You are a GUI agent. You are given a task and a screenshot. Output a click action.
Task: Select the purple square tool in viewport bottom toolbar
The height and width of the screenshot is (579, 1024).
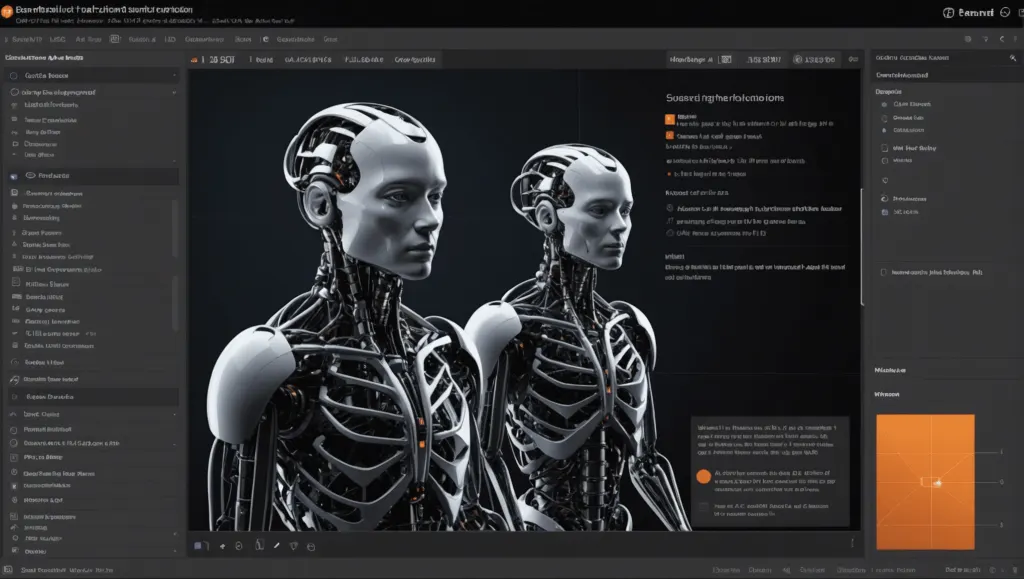pos(199,546)
